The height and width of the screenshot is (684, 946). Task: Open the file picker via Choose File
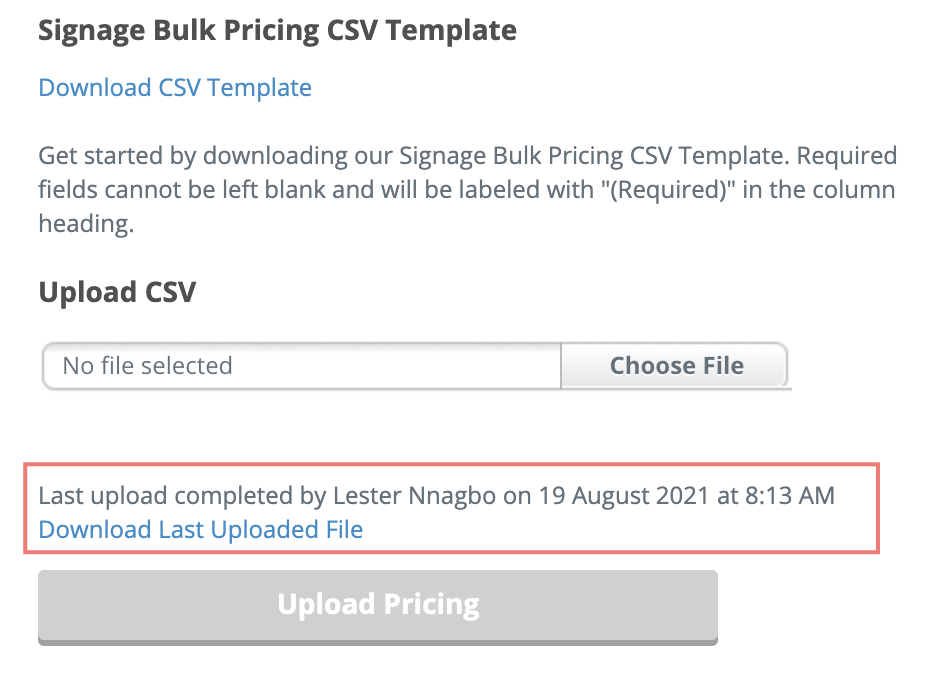674,365
